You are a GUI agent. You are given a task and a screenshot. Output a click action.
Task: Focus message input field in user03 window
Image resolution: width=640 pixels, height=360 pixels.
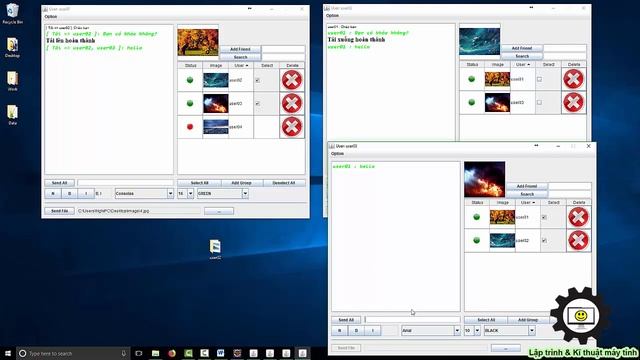[412, 320]
